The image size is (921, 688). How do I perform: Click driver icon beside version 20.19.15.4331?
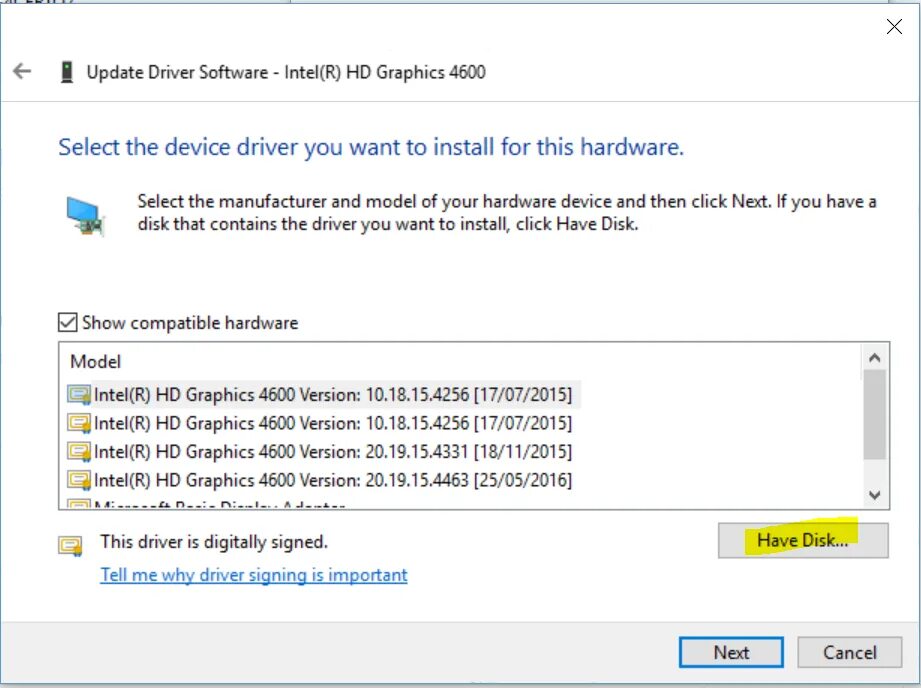79,451
